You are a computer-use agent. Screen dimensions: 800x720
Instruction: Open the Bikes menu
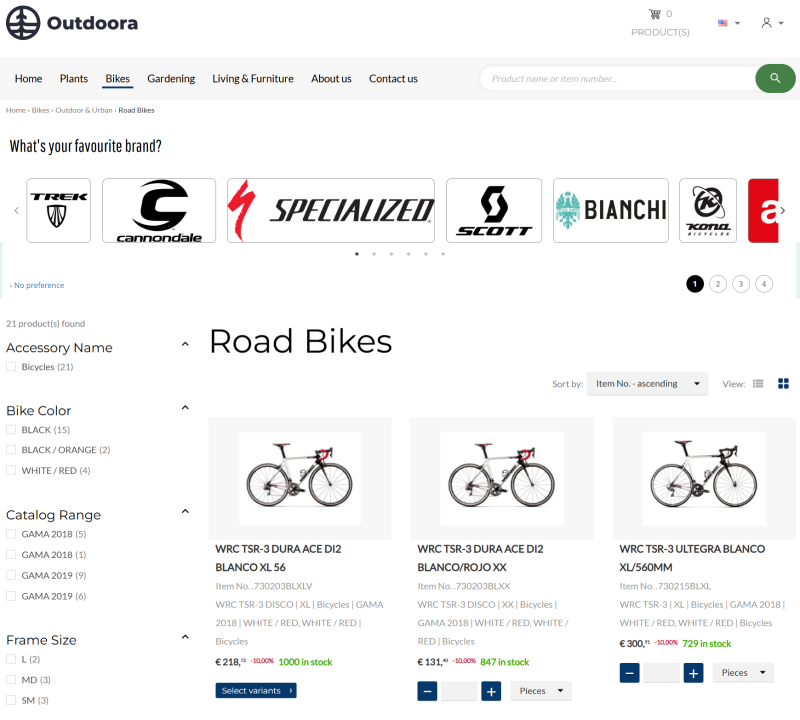coord(117,79)
